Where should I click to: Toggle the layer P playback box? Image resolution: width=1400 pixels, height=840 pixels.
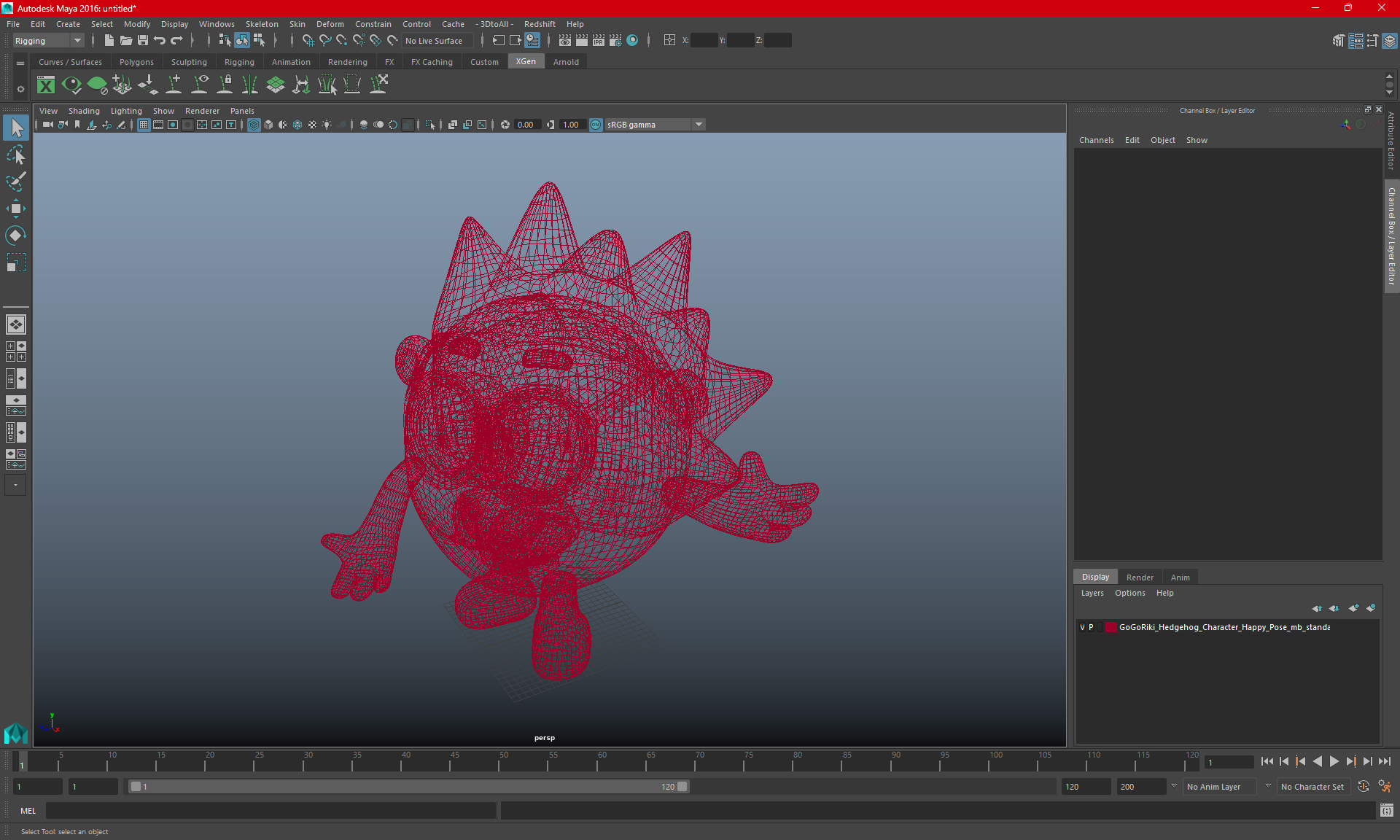[x=1092, y=627]
